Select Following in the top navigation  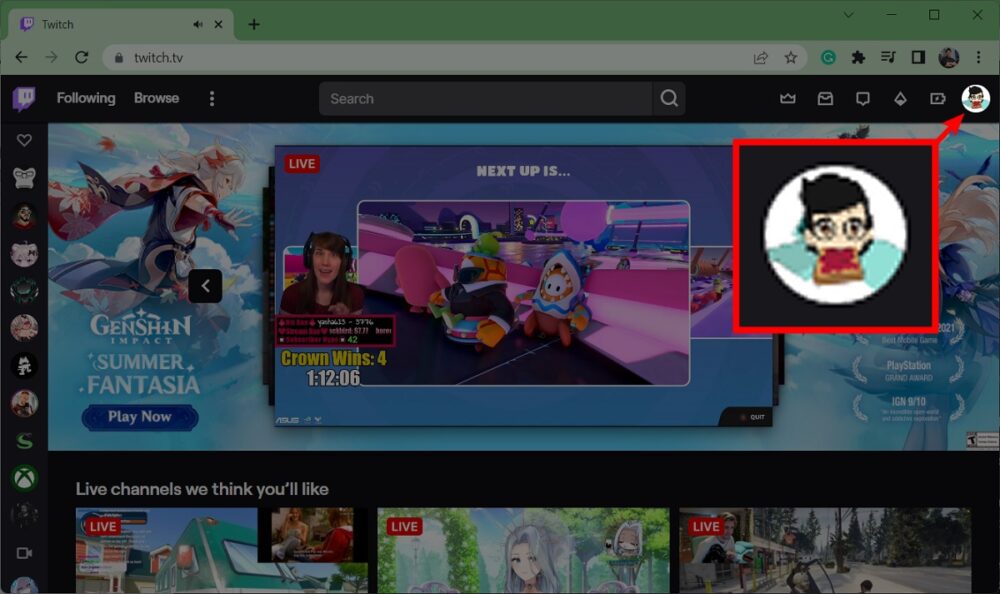click(x=85, y=98)
